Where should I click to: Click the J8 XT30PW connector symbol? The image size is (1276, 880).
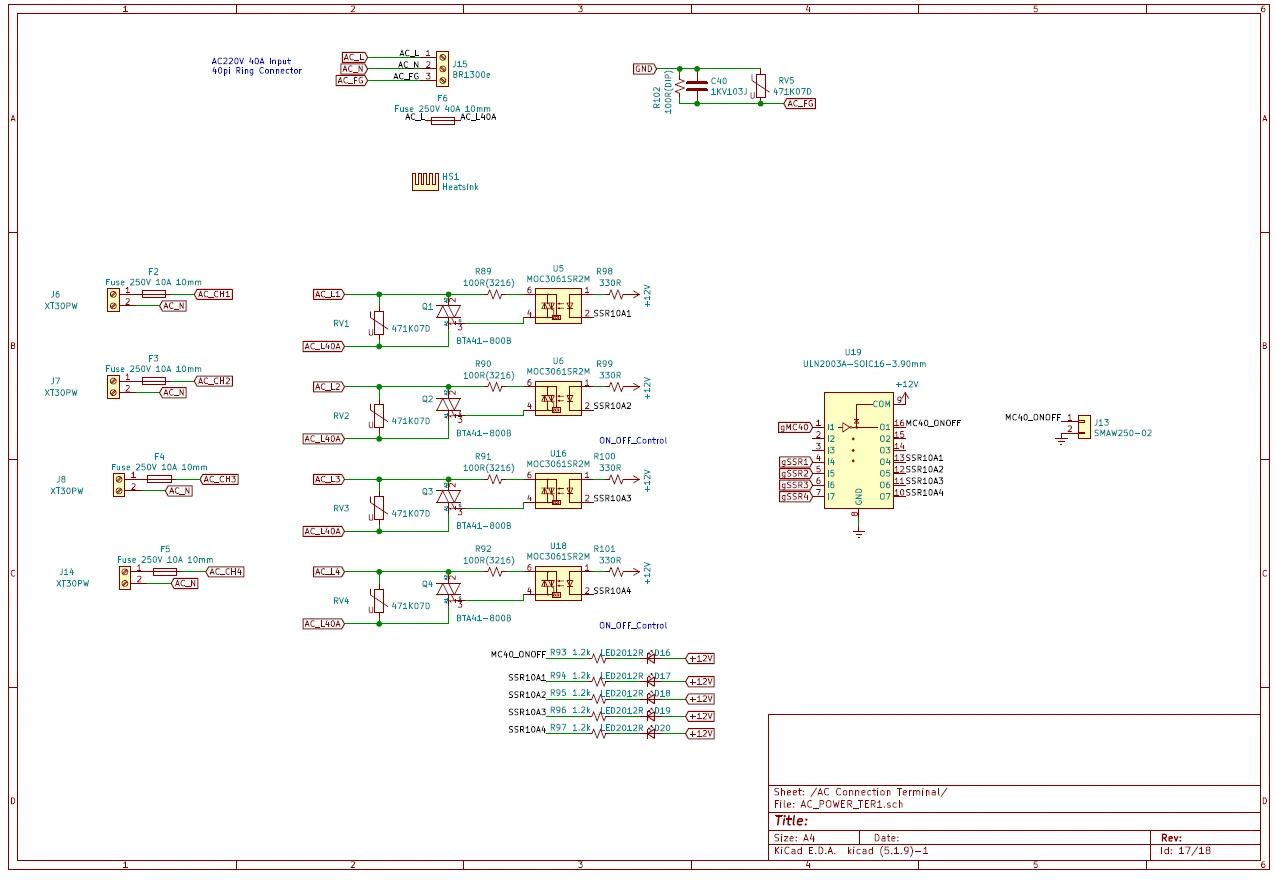119,485
